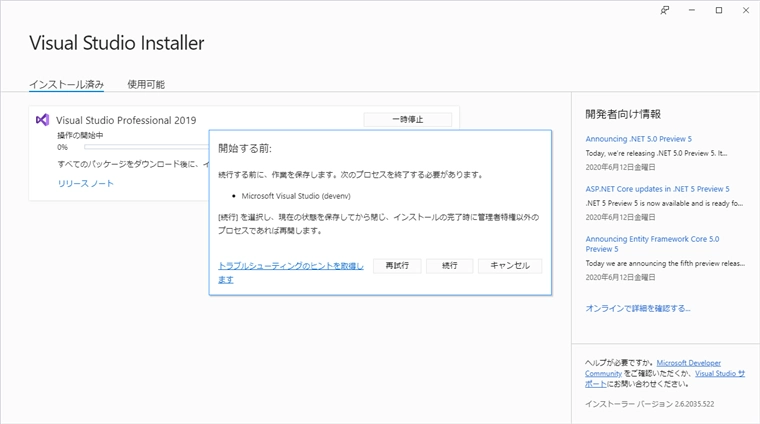
Task: Click the 操作の開始中 status text
Action: [80, 135]
